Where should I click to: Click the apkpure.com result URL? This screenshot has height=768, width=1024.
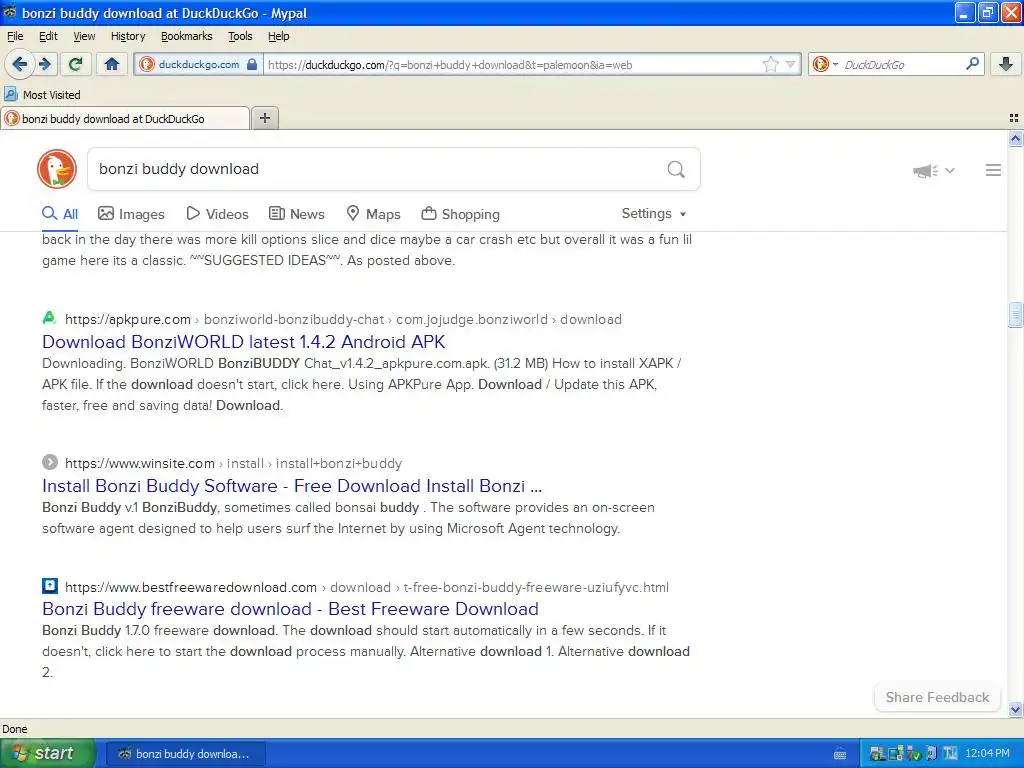[343, 319]
